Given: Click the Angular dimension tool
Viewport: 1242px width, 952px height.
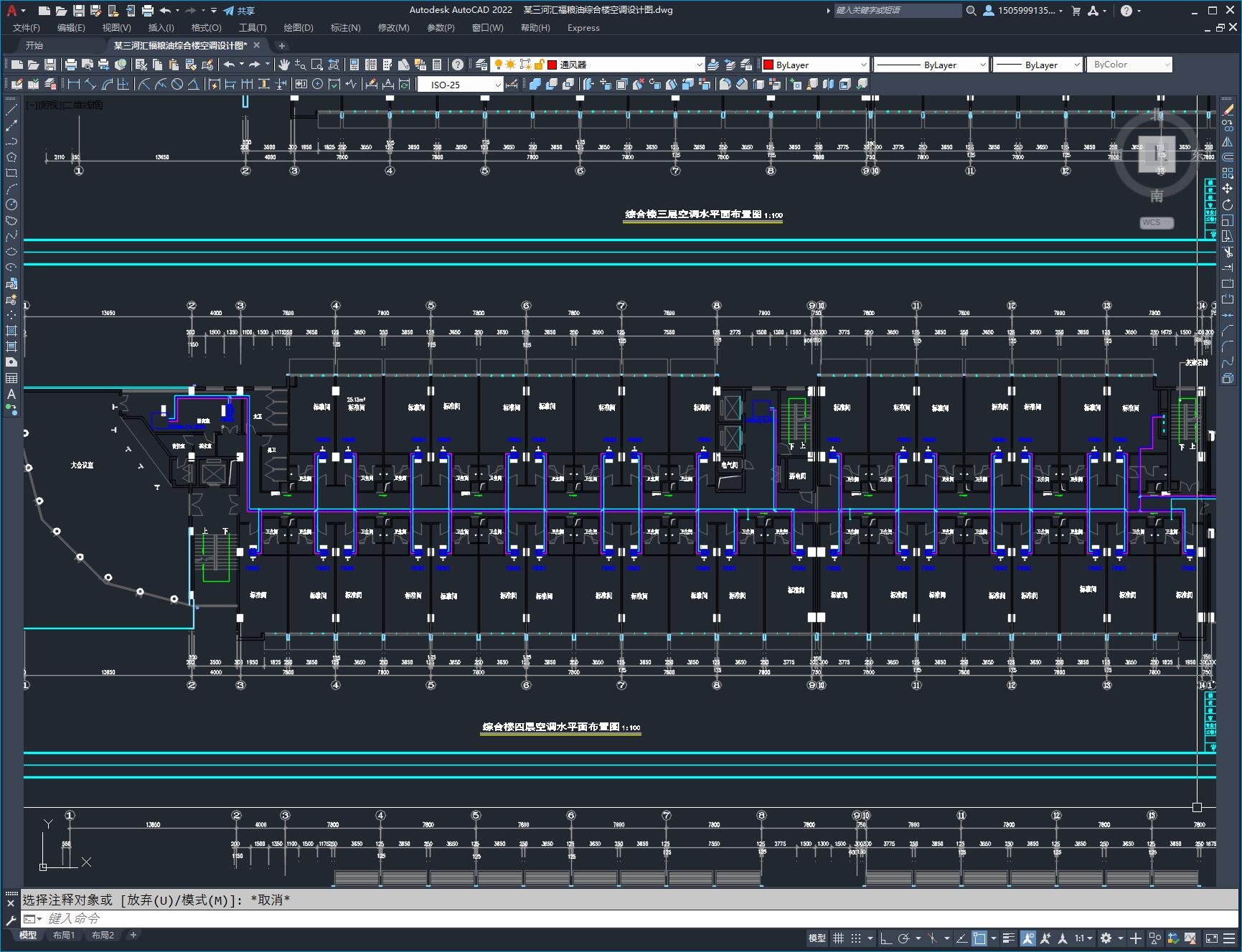Looking at the screenshot, I should [x=193, y=84].
